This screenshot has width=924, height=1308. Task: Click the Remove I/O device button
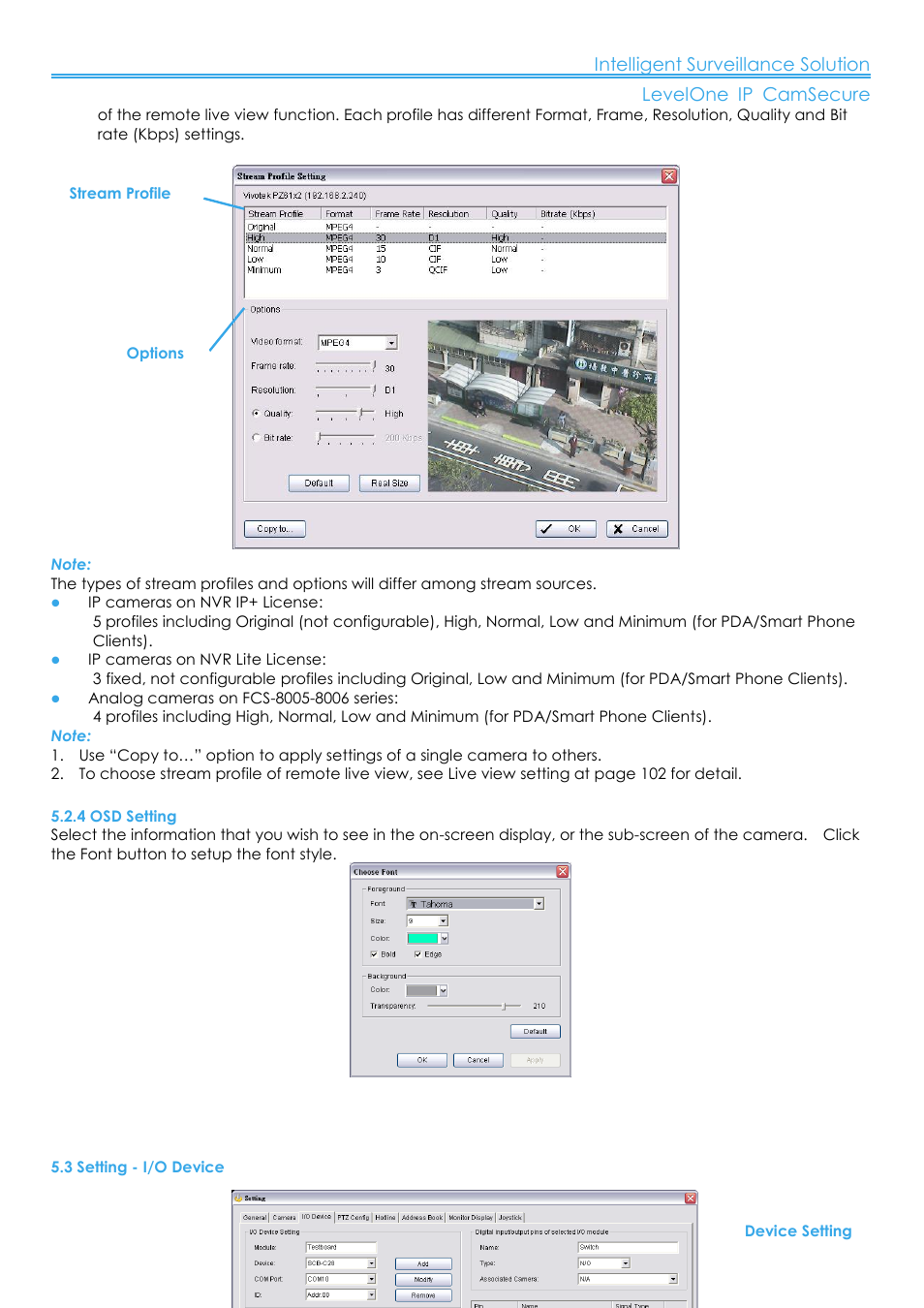423,1295
